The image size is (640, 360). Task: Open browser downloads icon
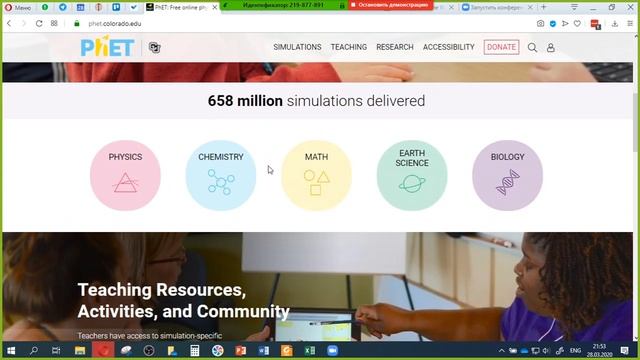pos(615,24)
